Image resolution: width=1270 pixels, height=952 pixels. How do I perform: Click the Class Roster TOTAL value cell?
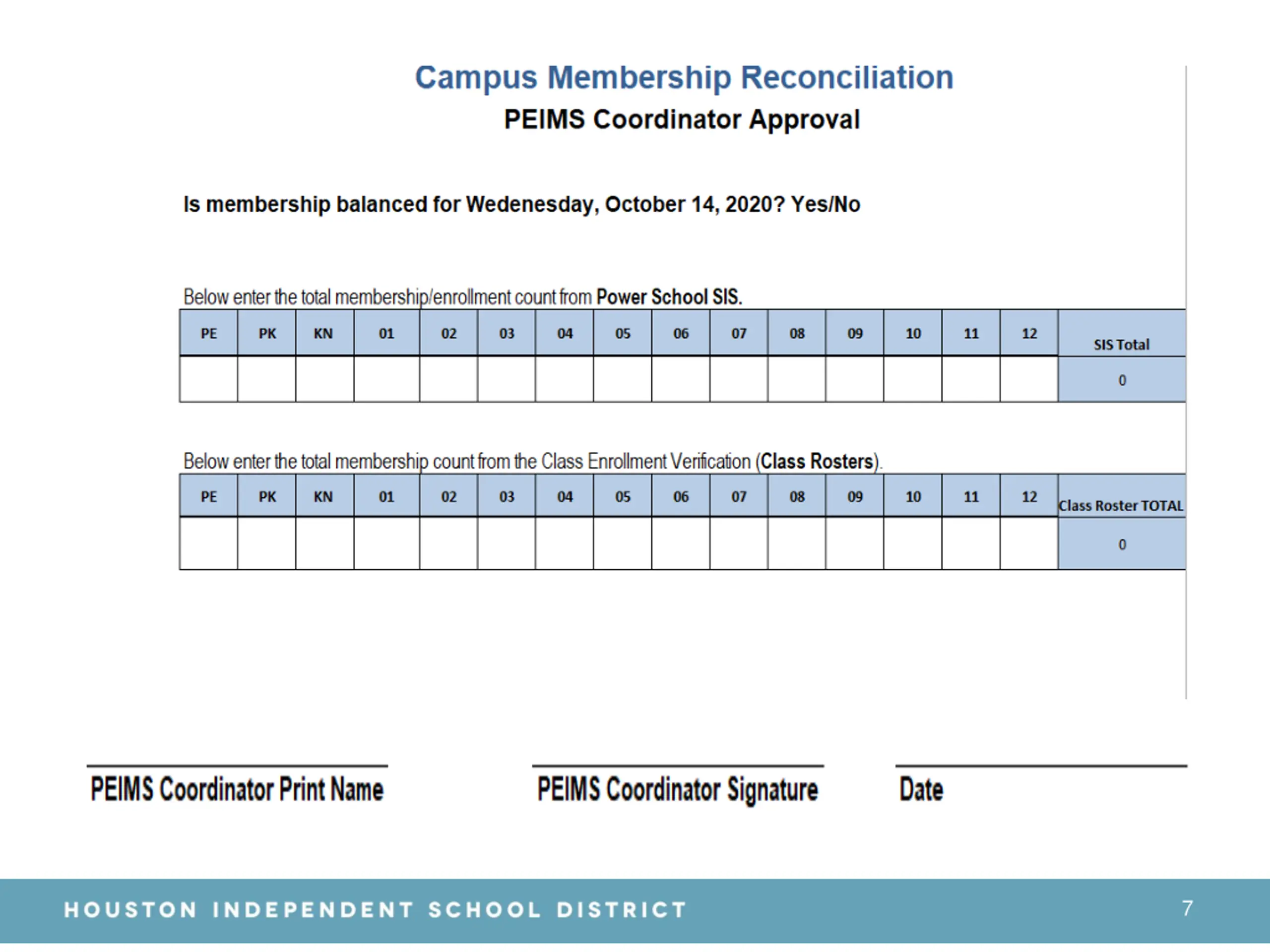(1122, 544)
